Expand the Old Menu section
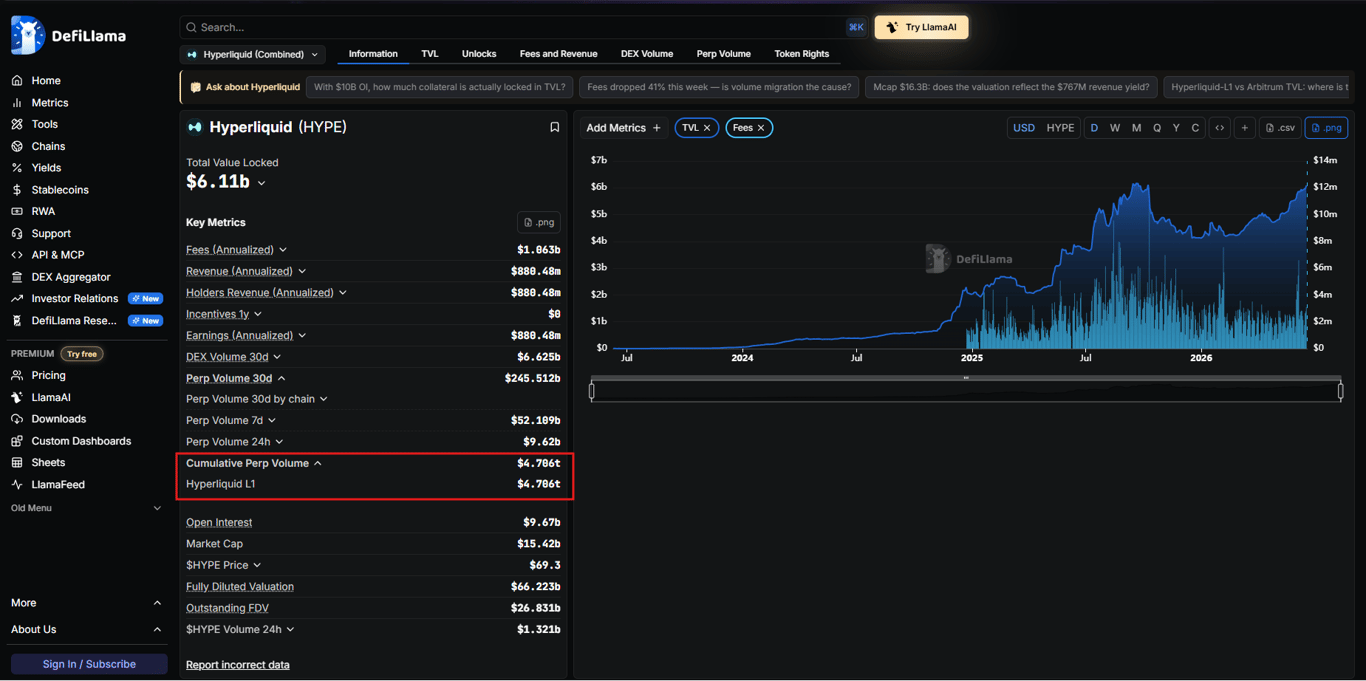Screen dimensions: 1366x681 87,508
